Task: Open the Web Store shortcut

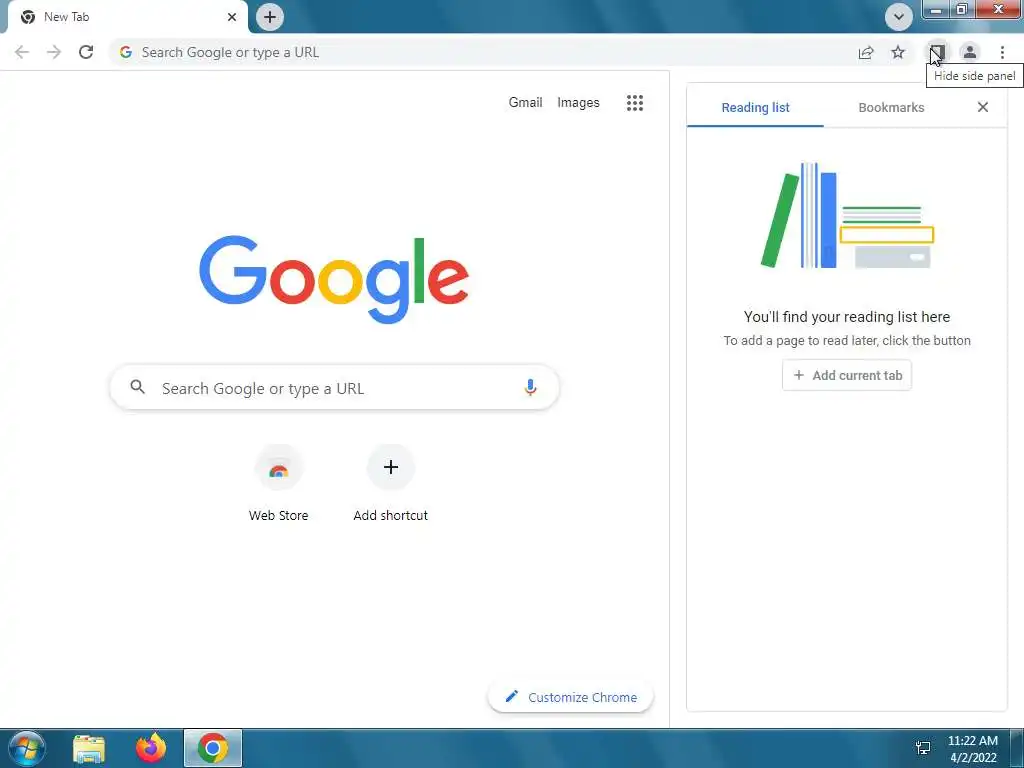Action: [279, 483]
